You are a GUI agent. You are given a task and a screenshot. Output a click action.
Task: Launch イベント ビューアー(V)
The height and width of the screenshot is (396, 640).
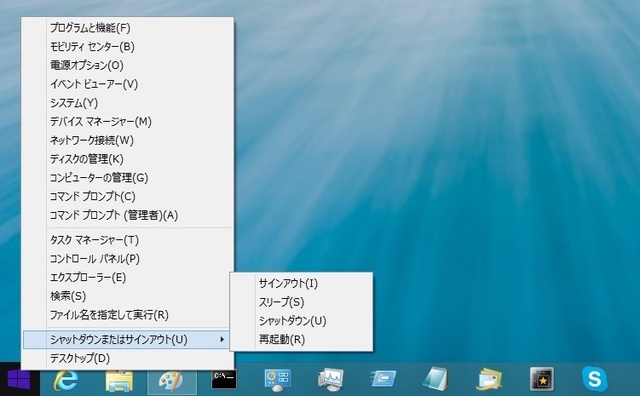pyautogui.click(x=128, y=84)
